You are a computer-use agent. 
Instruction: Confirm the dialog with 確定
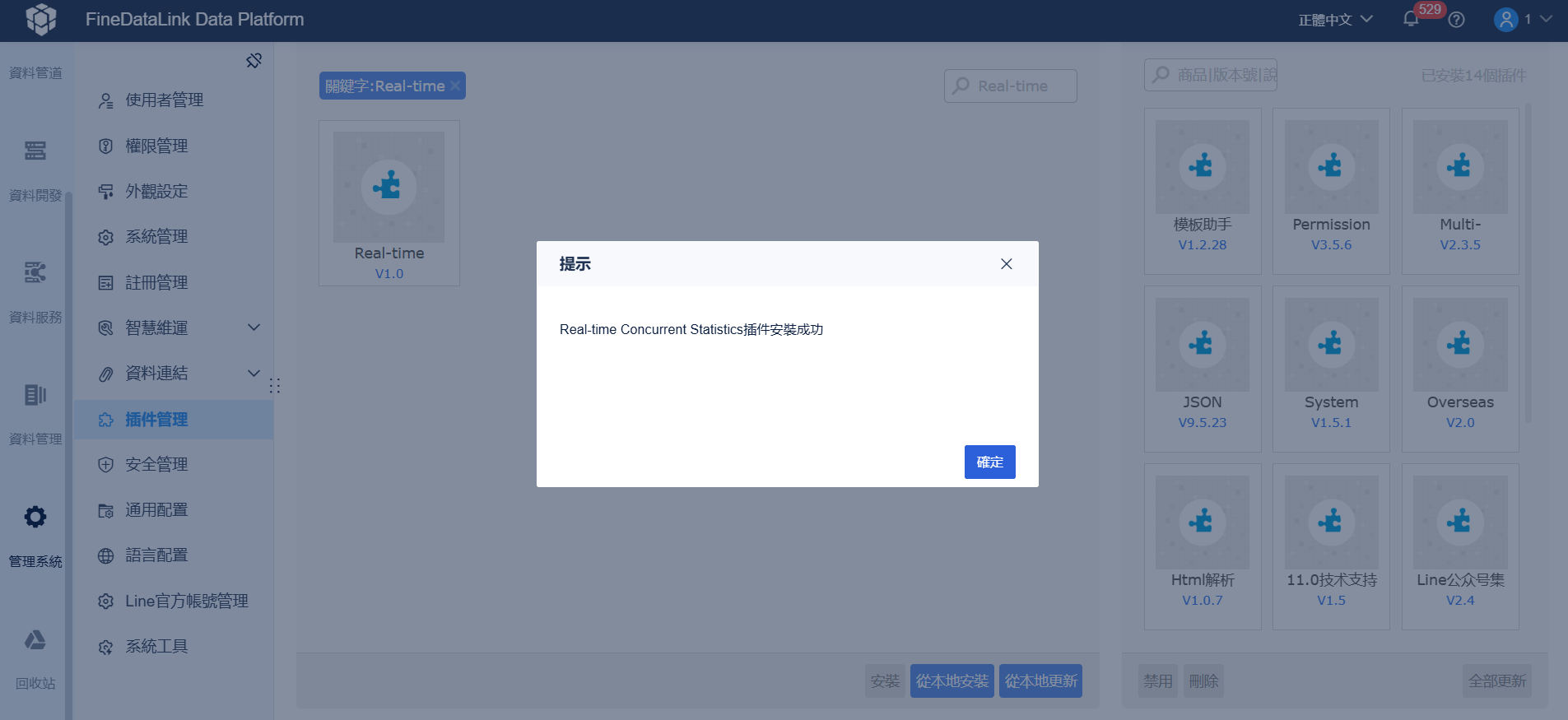click(989, 462)
